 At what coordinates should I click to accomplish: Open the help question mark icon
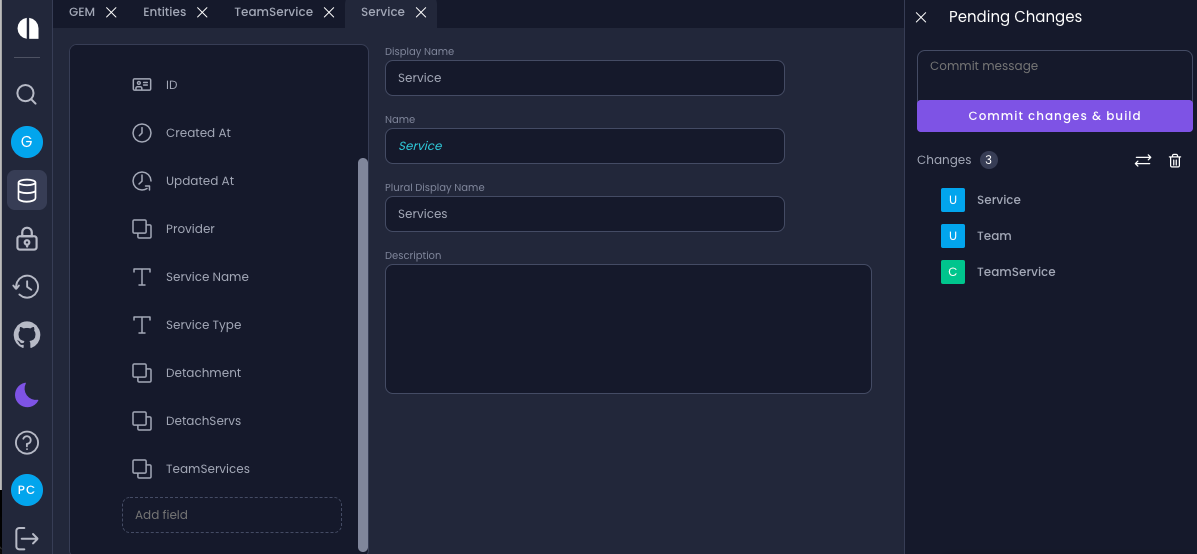point(27,443)
